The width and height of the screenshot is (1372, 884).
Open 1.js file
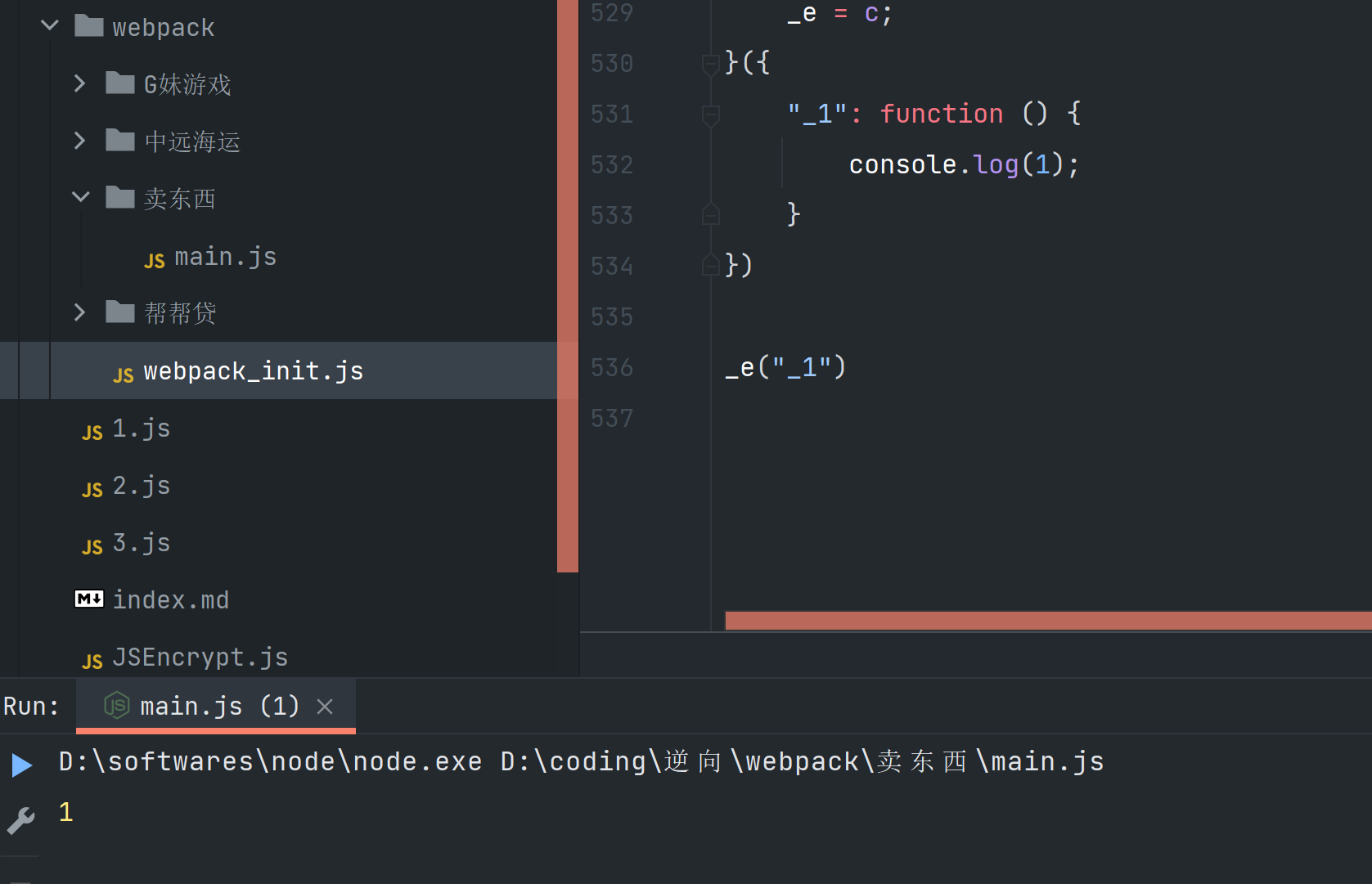[142, 429]
